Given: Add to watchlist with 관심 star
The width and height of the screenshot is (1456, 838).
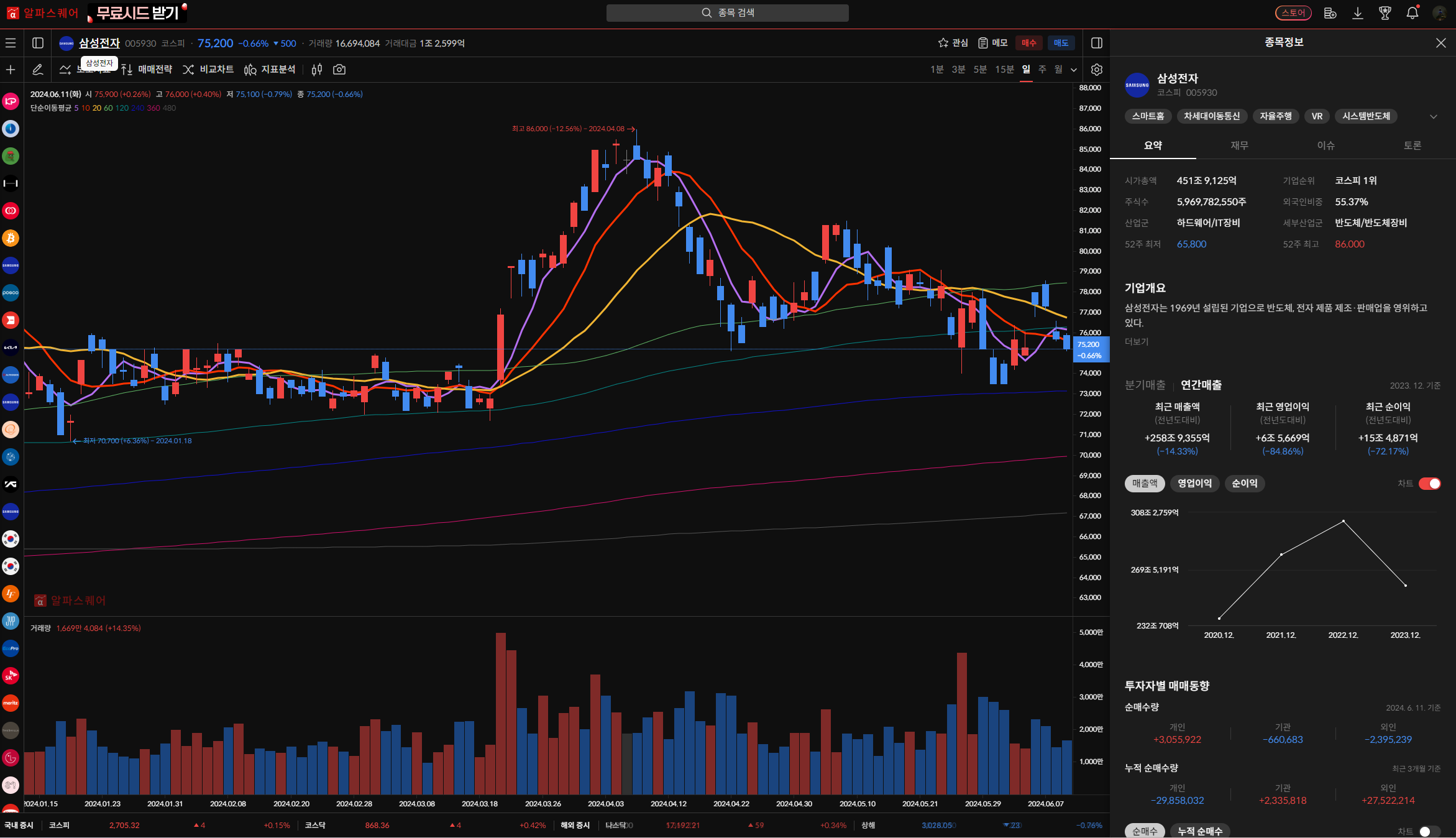Looking at the screenshot, I should (x=953, y=43).
